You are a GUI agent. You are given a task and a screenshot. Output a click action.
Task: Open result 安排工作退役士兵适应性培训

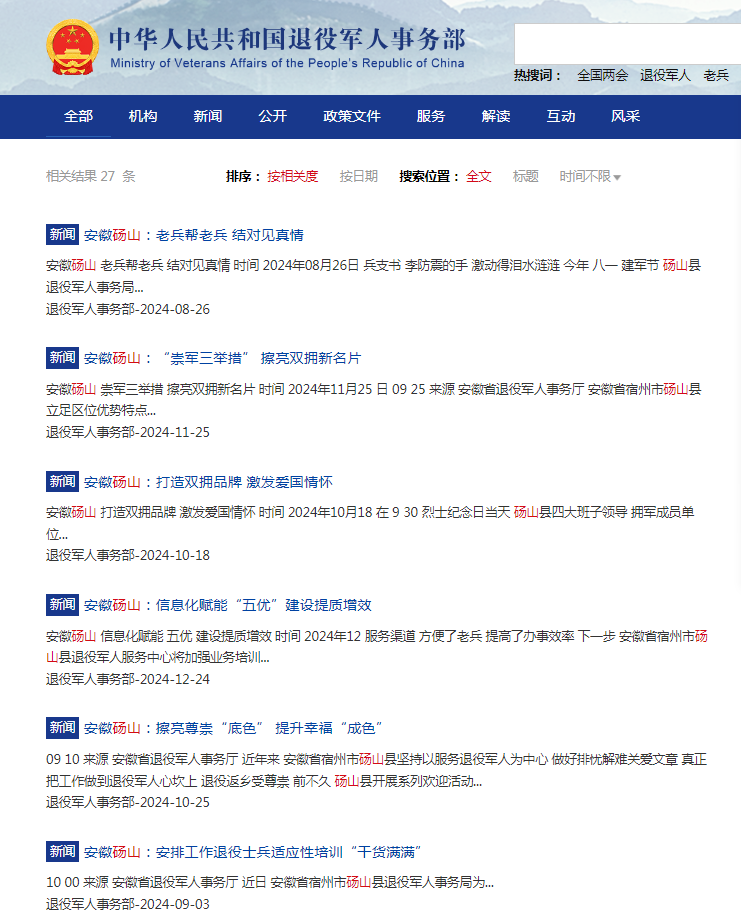click(253, 852)
